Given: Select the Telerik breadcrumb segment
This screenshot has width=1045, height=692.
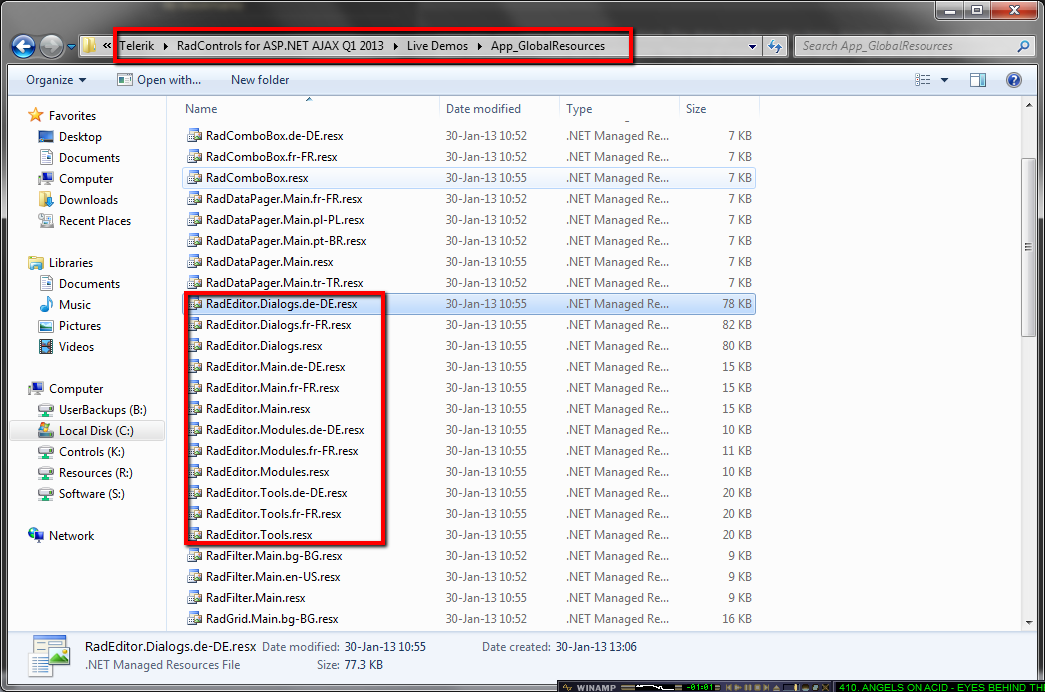Looking at the screenshot, I should [137, 46].
